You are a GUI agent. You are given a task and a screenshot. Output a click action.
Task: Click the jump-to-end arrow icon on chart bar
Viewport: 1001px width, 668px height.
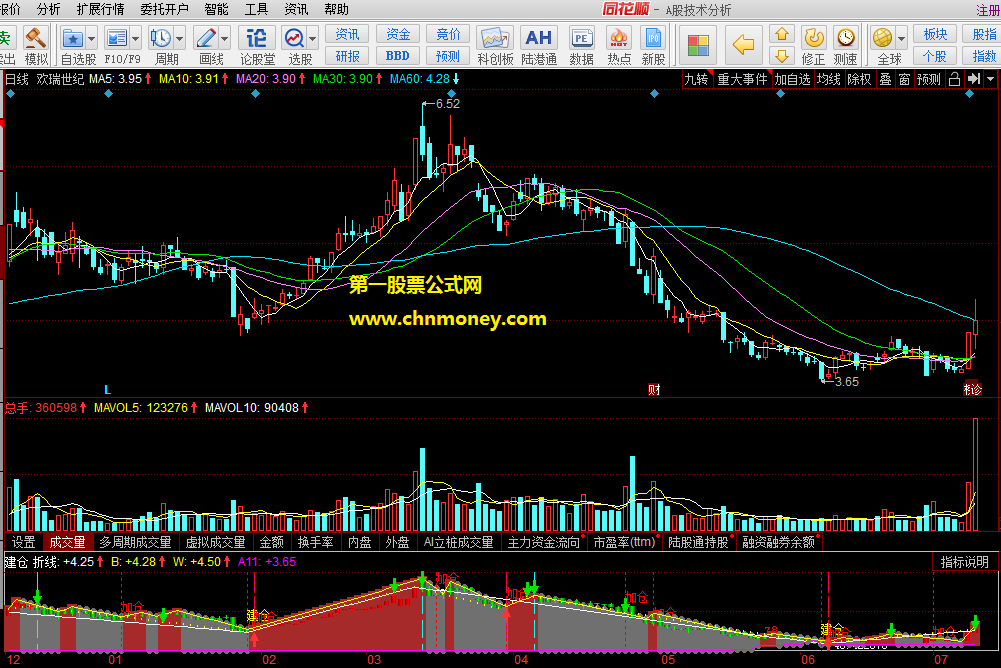(x=973, y=79)
